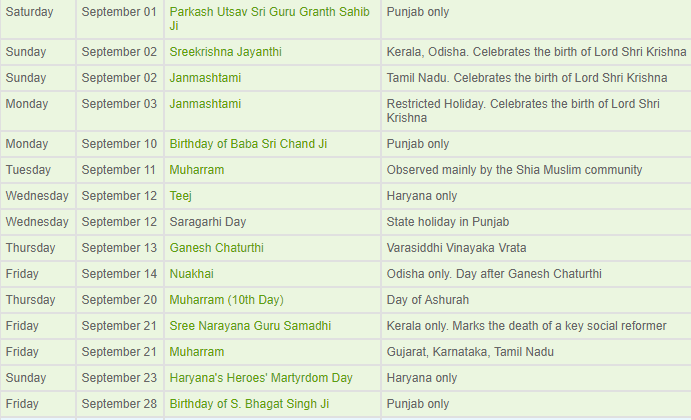Select the Saturday cell beside September 01
The width and height of the screenshot is (691, 420).
pyautogui.click(x=38, y=19)
